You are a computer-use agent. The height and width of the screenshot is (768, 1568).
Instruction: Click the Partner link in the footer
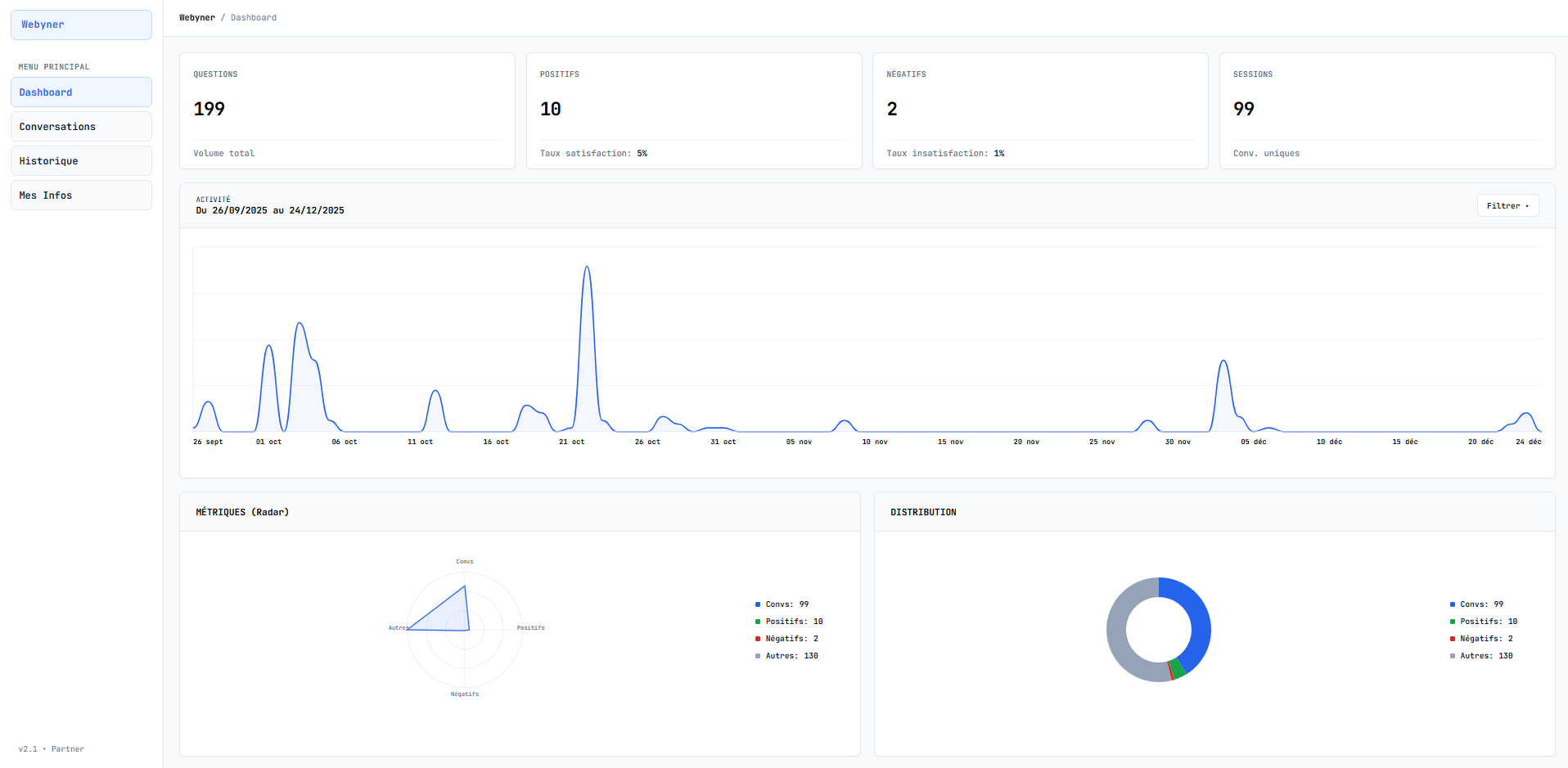click(x=68, y=748)
